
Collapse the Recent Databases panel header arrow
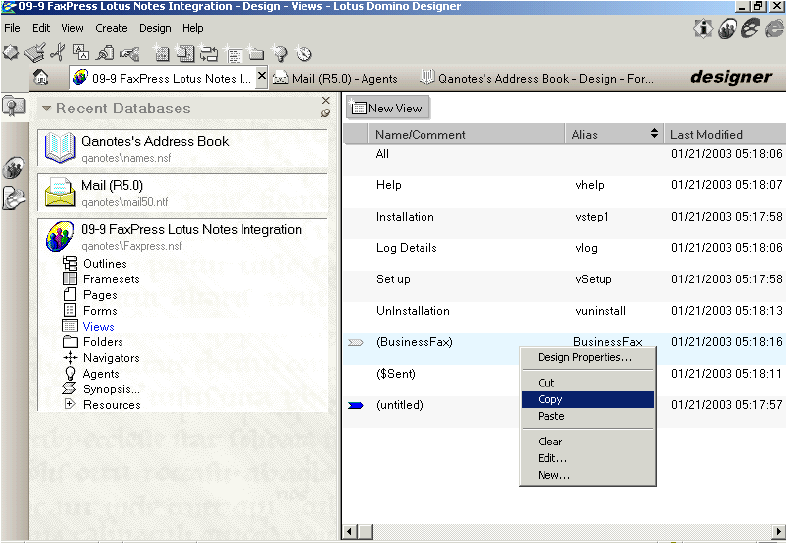coord(46,108)
